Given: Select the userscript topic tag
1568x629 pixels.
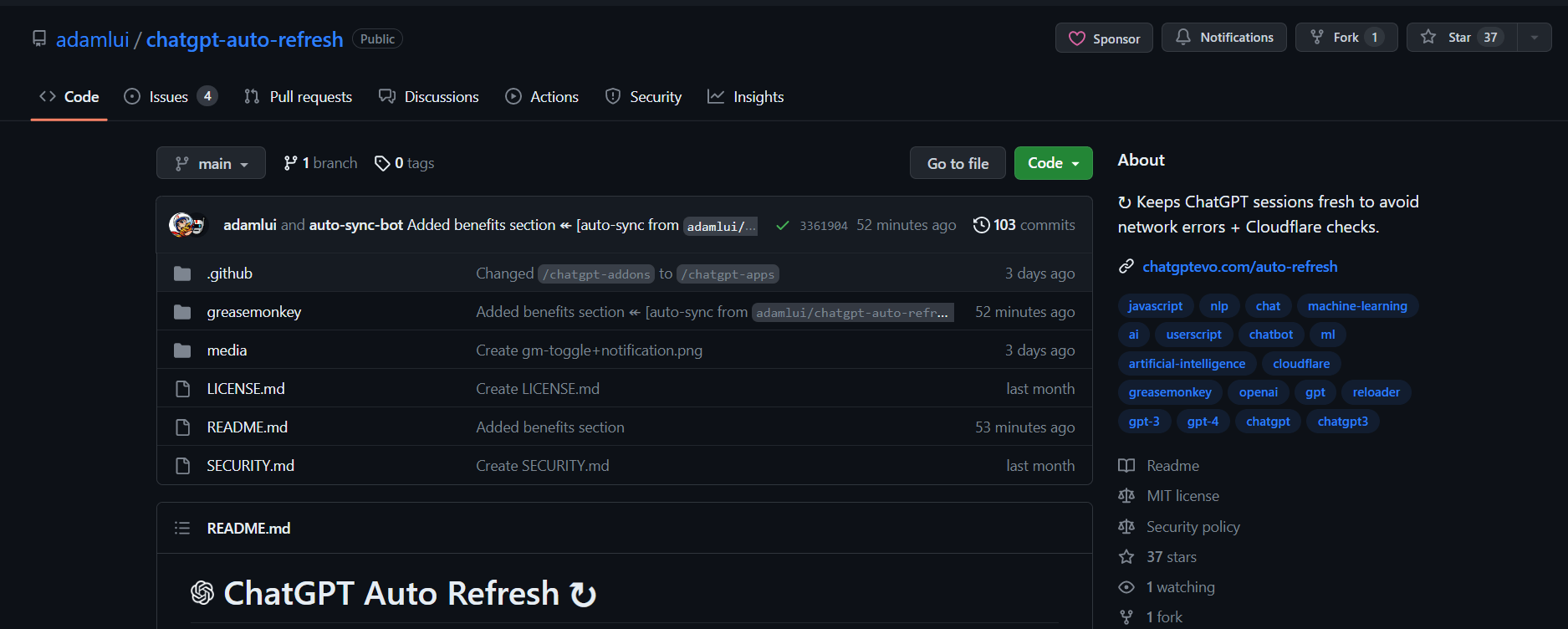Looking at the screenshot, I should [1194, 335].
